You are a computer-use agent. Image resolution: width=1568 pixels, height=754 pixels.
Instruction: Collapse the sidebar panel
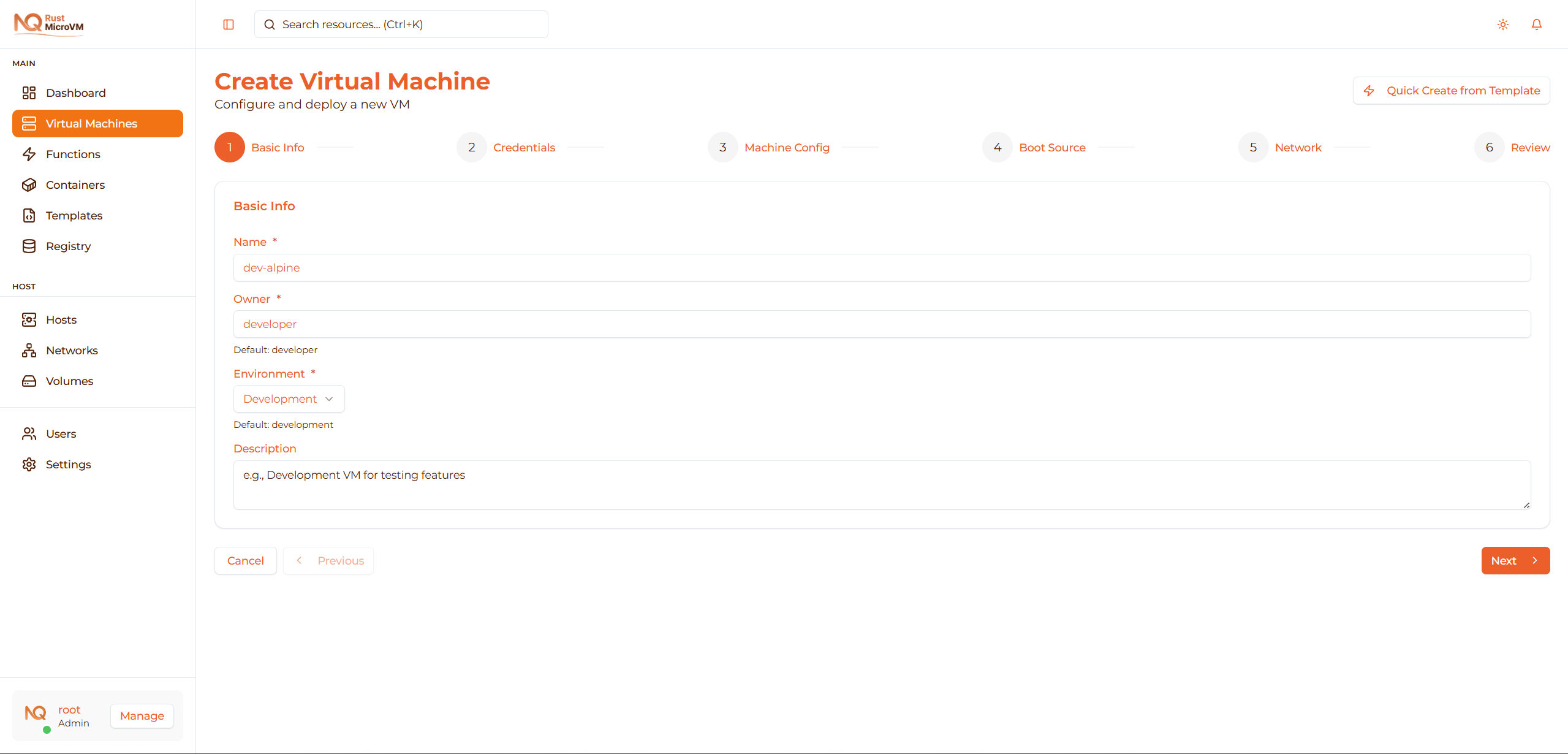click(228, 24)
